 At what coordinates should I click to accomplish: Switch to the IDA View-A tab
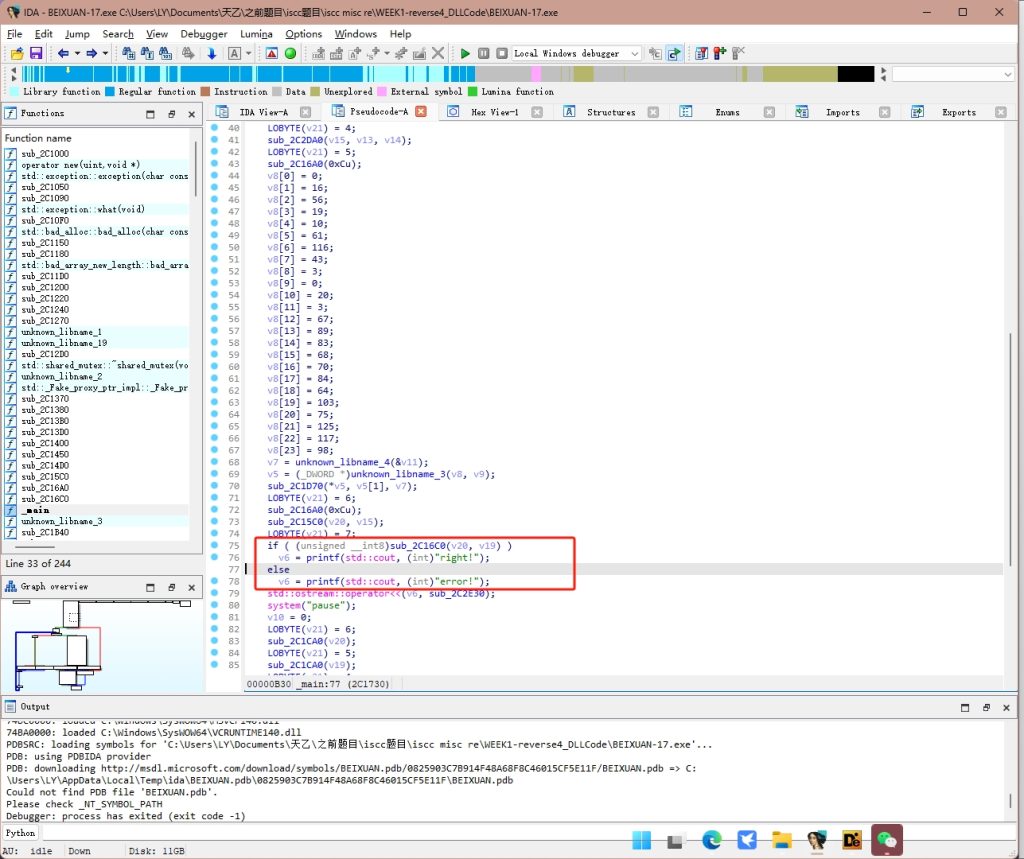263,112
